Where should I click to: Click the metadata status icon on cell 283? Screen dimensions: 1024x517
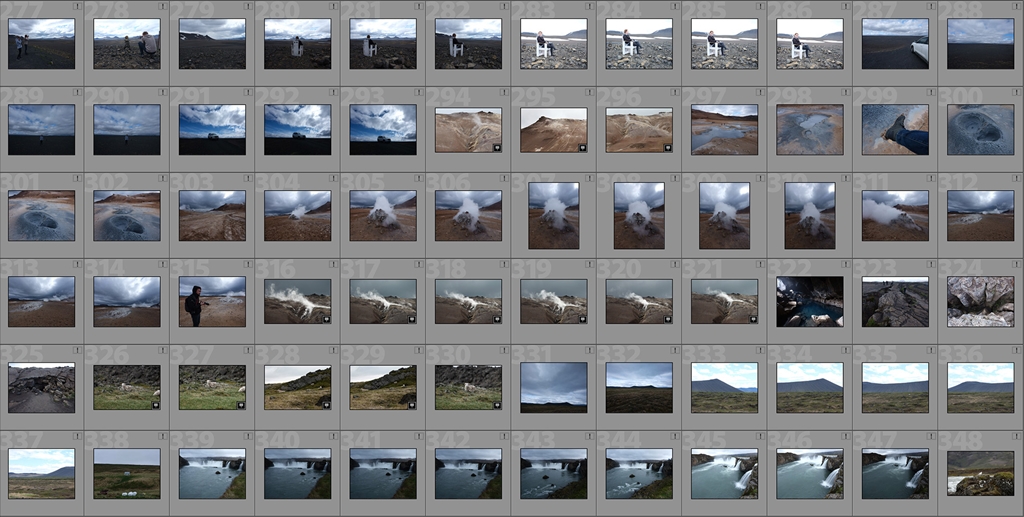tap(589, 6)
